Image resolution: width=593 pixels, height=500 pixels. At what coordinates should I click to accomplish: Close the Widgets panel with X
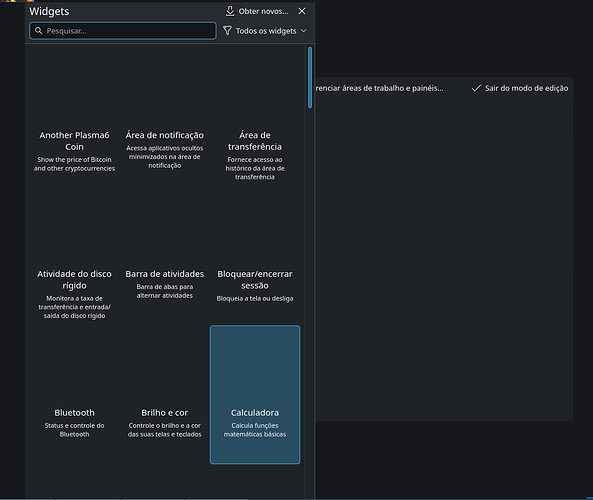[302, 11]
